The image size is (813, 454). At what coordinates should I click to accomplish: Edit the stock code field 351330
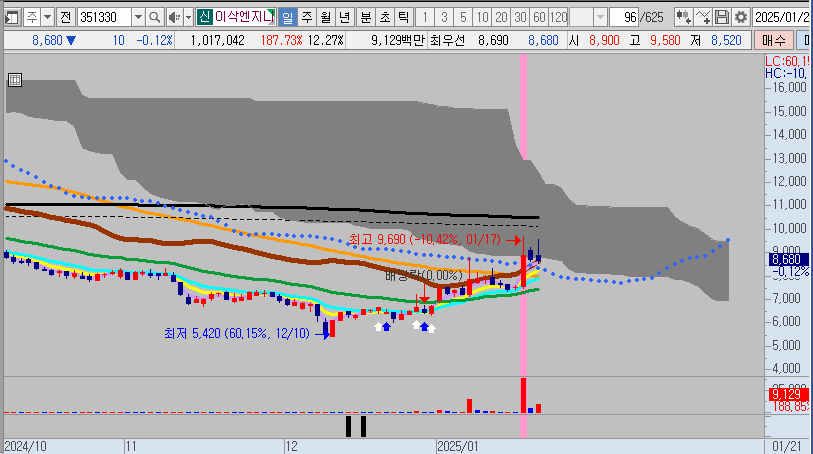105,17
